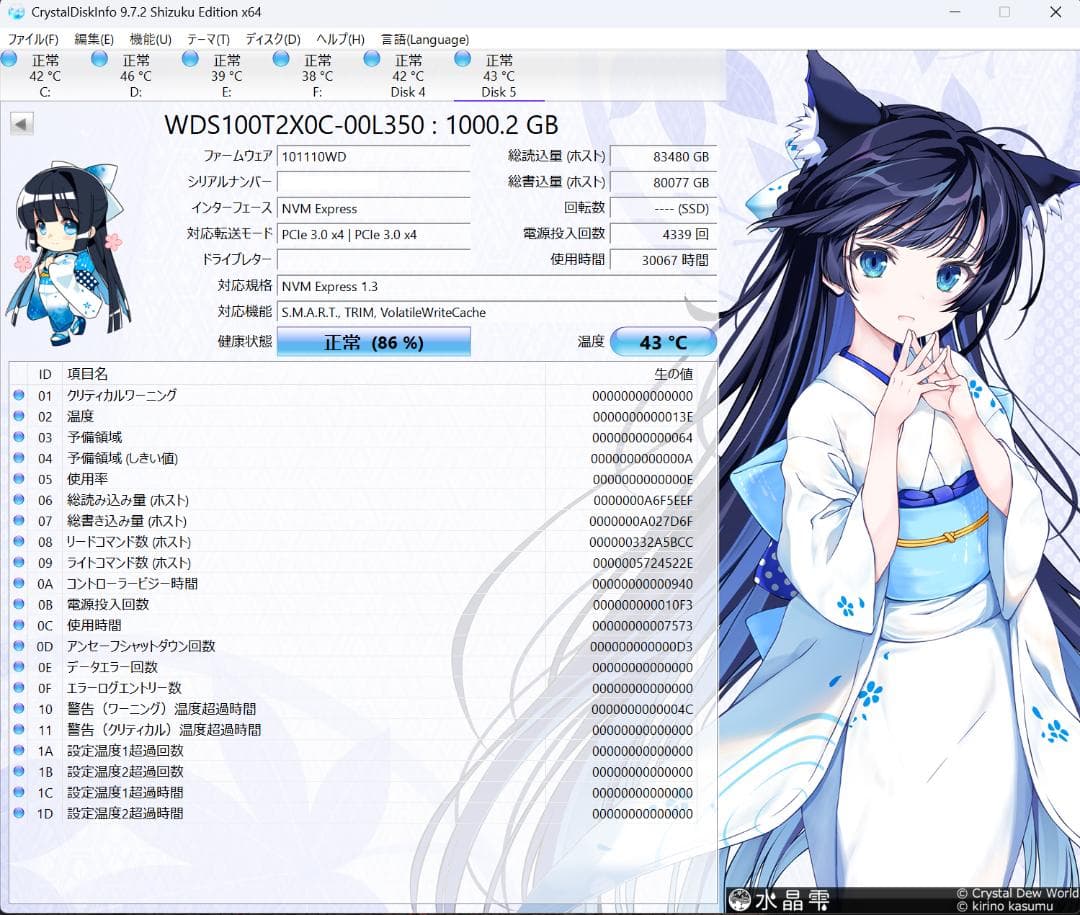Click the 正常 (86 %) health status button

373,342
